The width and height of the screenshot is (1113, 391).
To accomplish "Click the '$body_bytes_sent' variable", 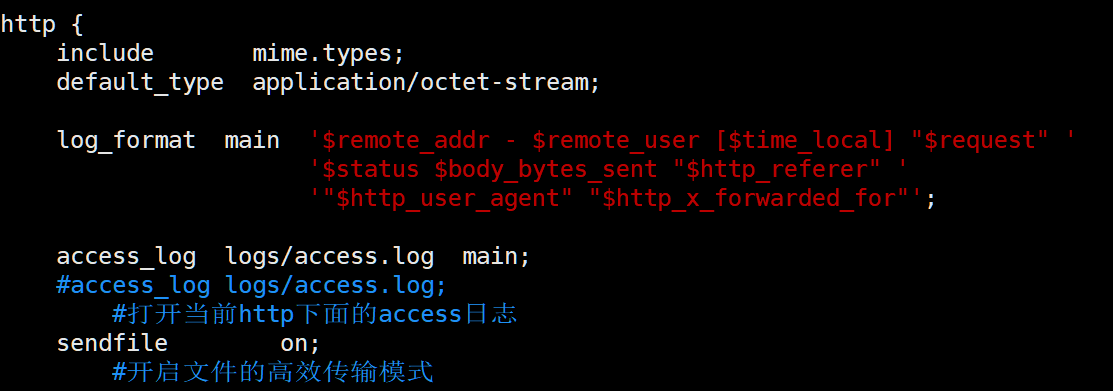I will [x=545, y=170].
